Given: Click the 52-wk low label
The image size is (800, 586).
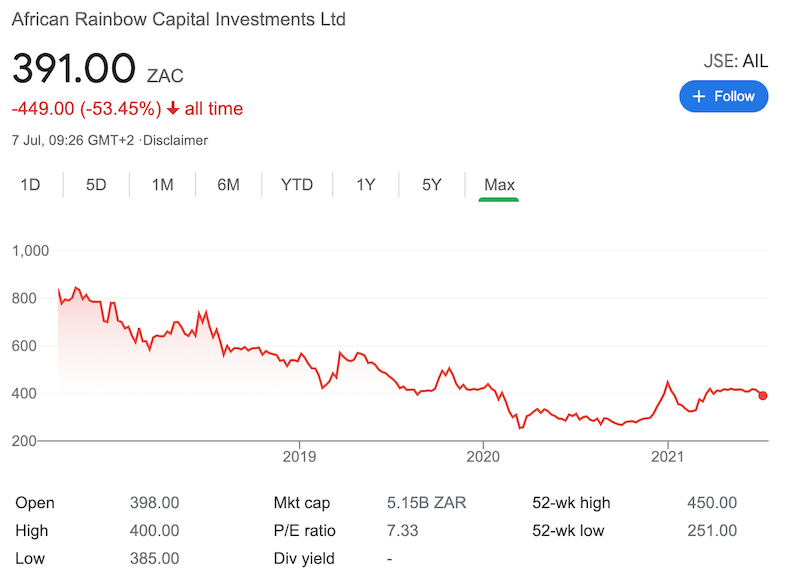Looking at the screenshot, I should 568,530.
